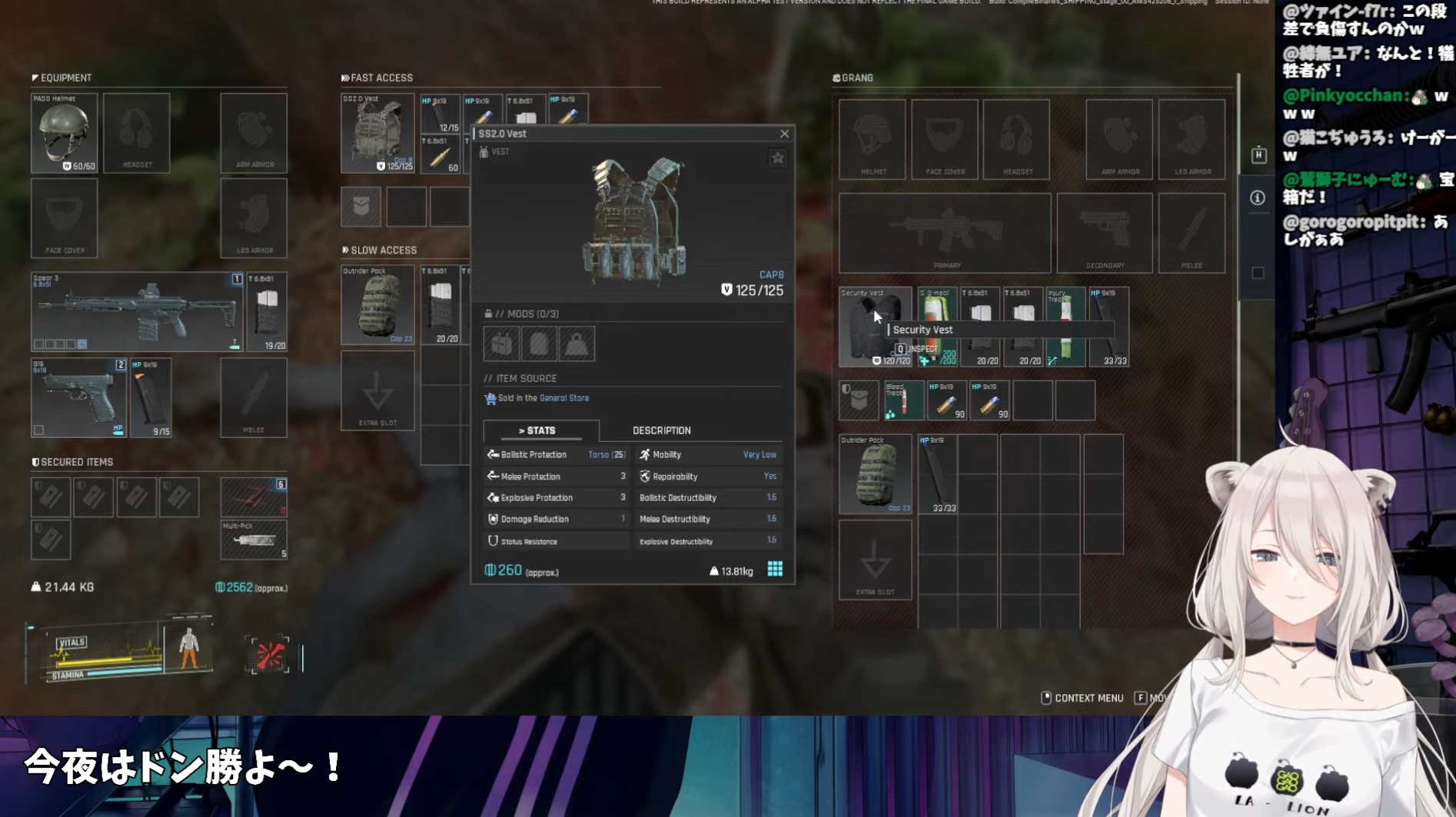Image resolution: width=1456 pixels, height=817 pixels.
Task: Select the PASG Helmet in Equipment
Action: click(65, 133)
